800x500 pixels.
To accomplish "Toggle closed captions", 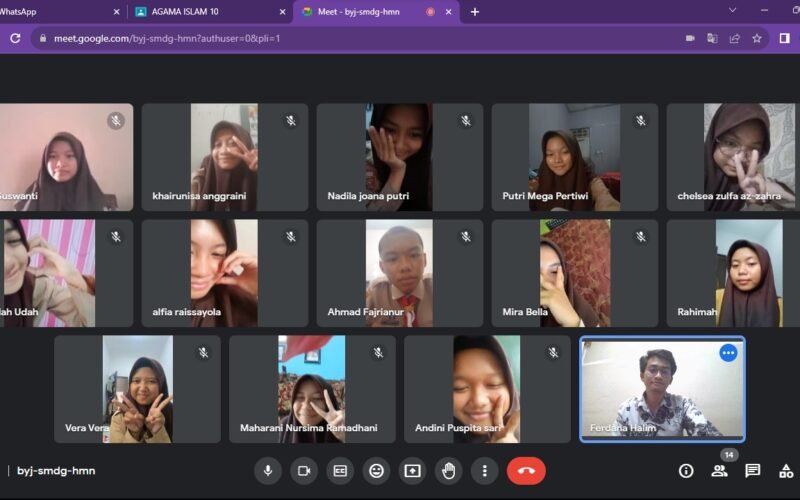I will (340, 471).
